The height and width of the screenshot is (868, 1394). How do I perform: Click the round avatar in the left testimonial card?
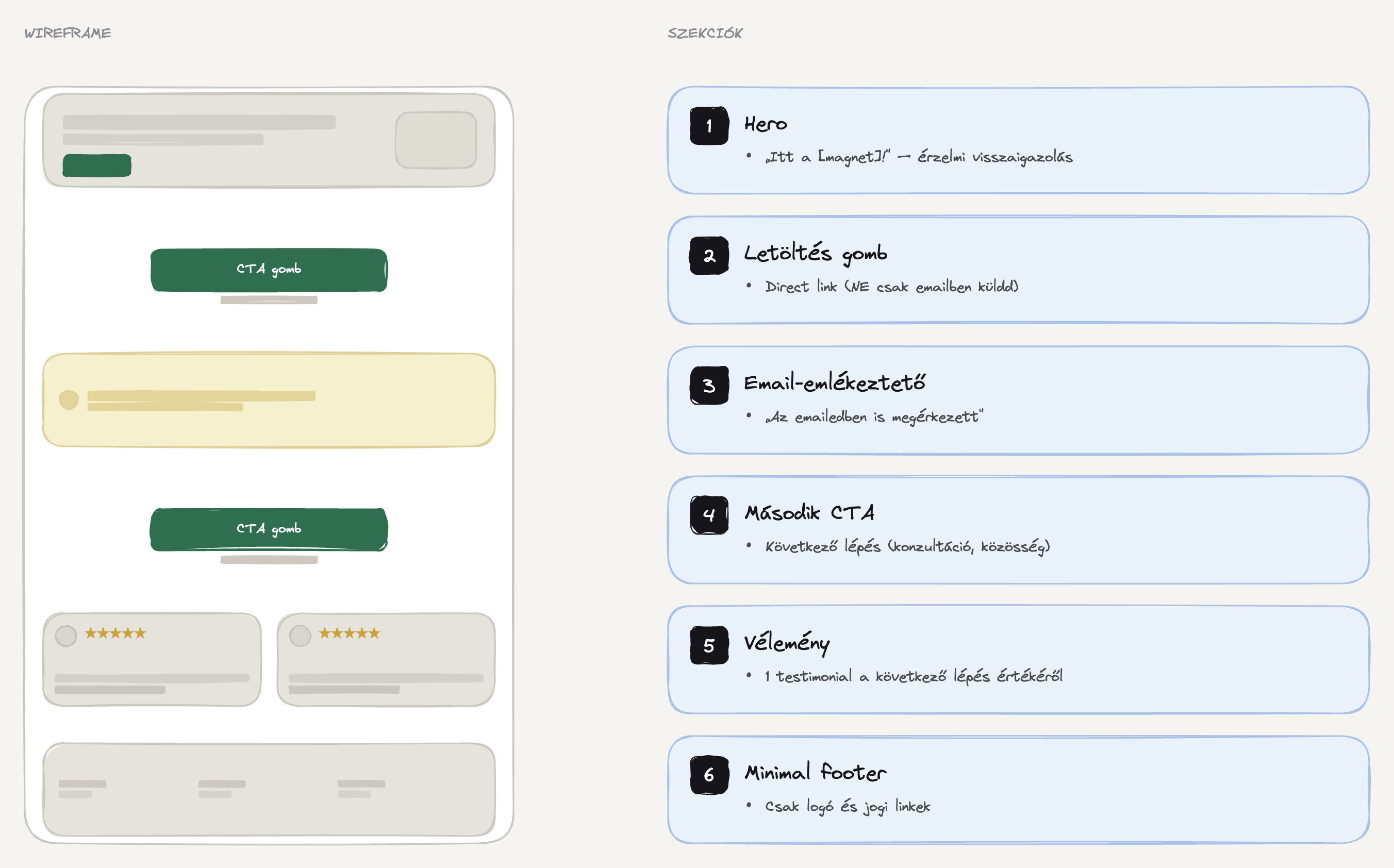66,636
